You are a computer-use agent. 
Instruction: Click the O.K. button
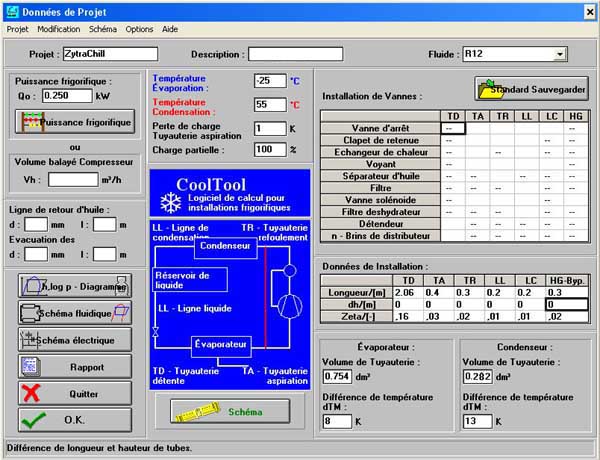tap(75, 420)
